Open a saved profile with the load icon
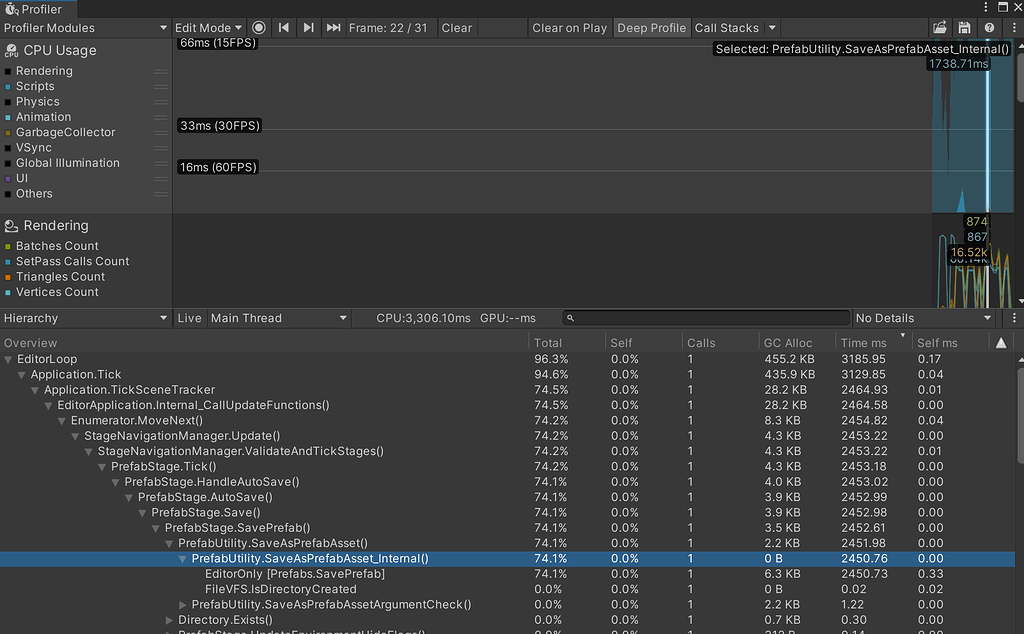 point(940,28)
